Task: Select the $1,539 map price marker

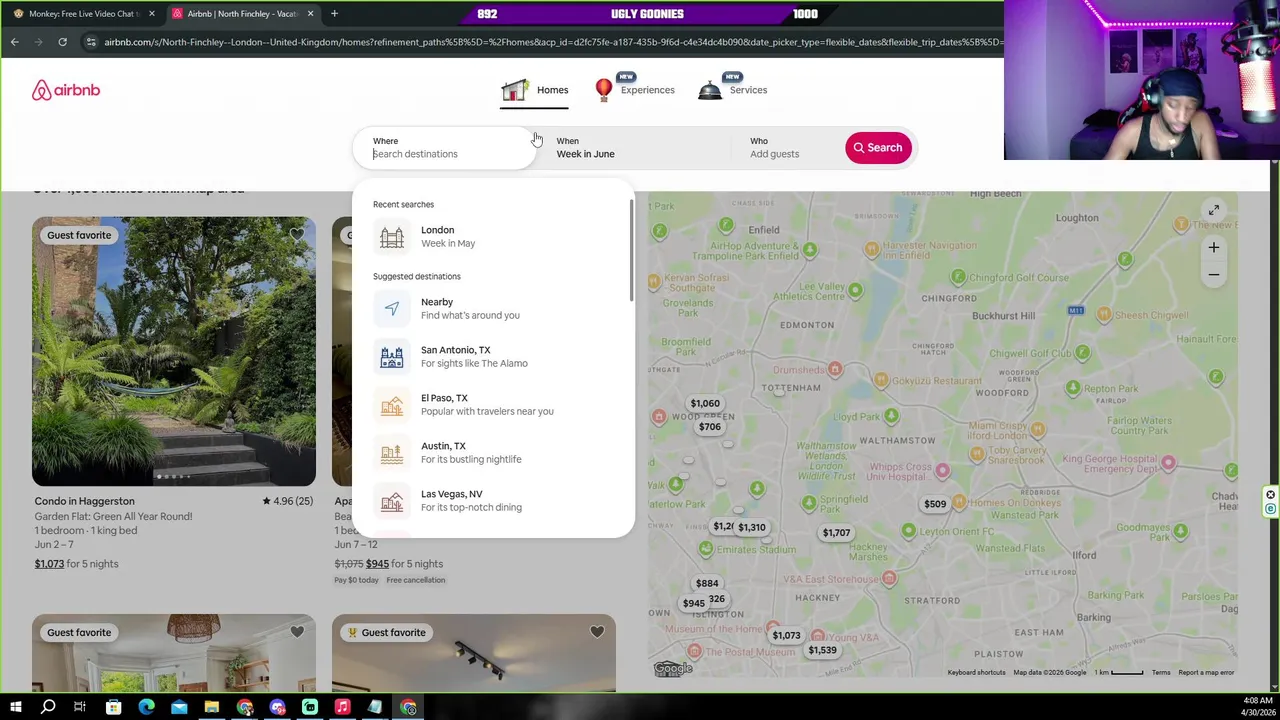Action: click(x=822, y=650)
